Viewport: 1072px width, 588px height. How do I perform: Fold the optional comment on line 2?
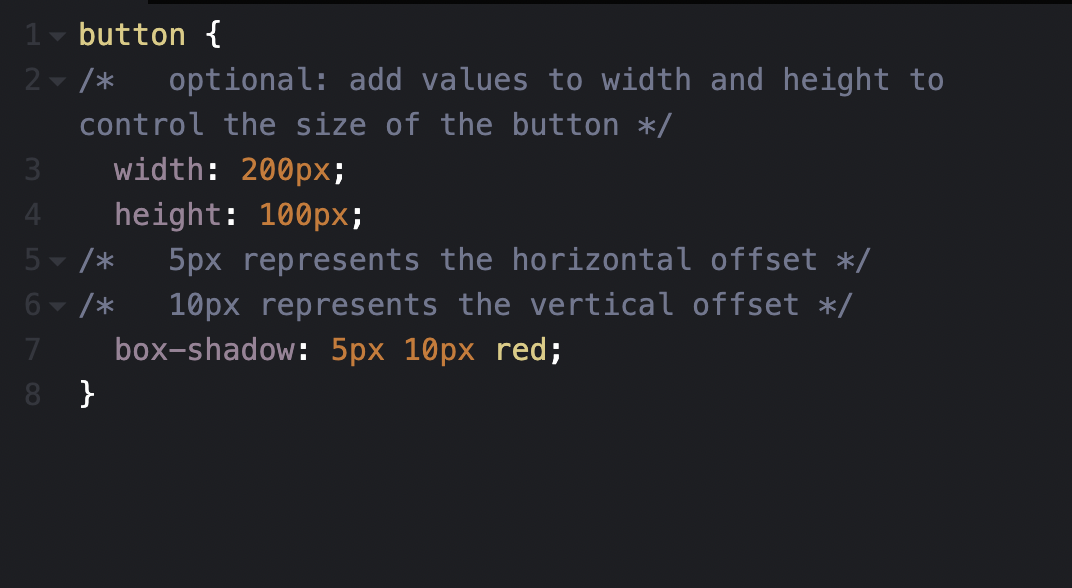[58, 81]
